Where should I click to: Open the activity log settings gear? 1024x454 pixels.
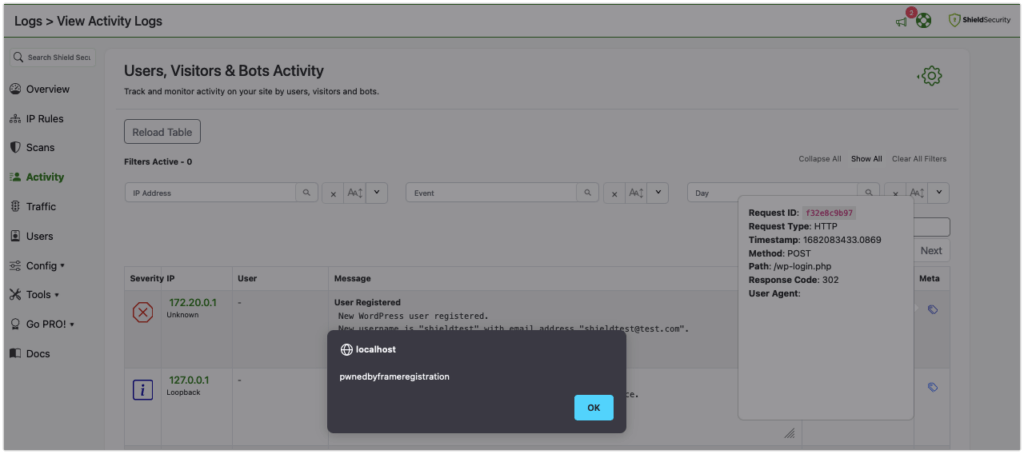pos(930,76)
